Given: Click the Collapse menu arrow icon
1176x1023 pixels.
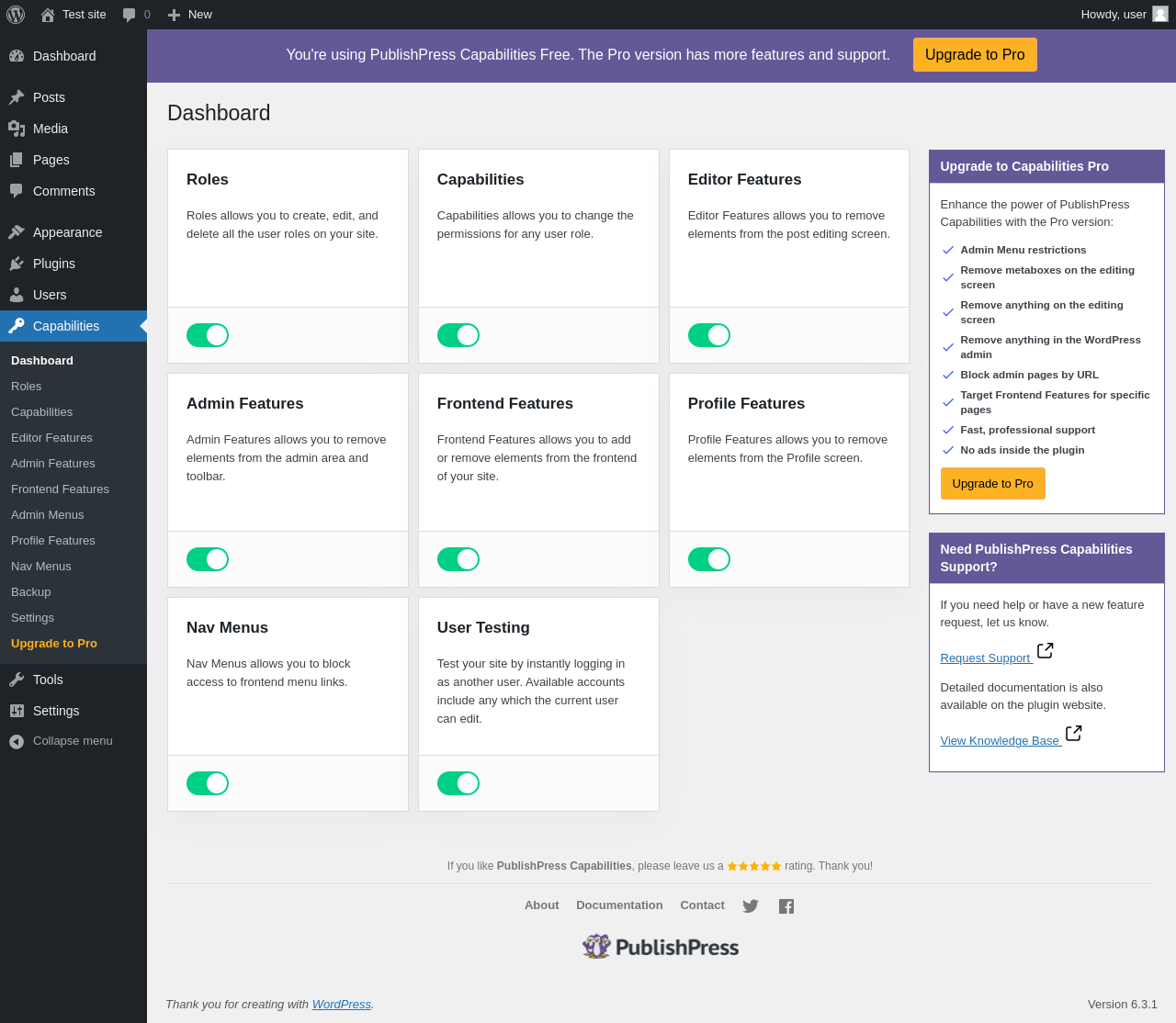Looking at the screenshot, I should pyautogui.click(x=17, y=742).
